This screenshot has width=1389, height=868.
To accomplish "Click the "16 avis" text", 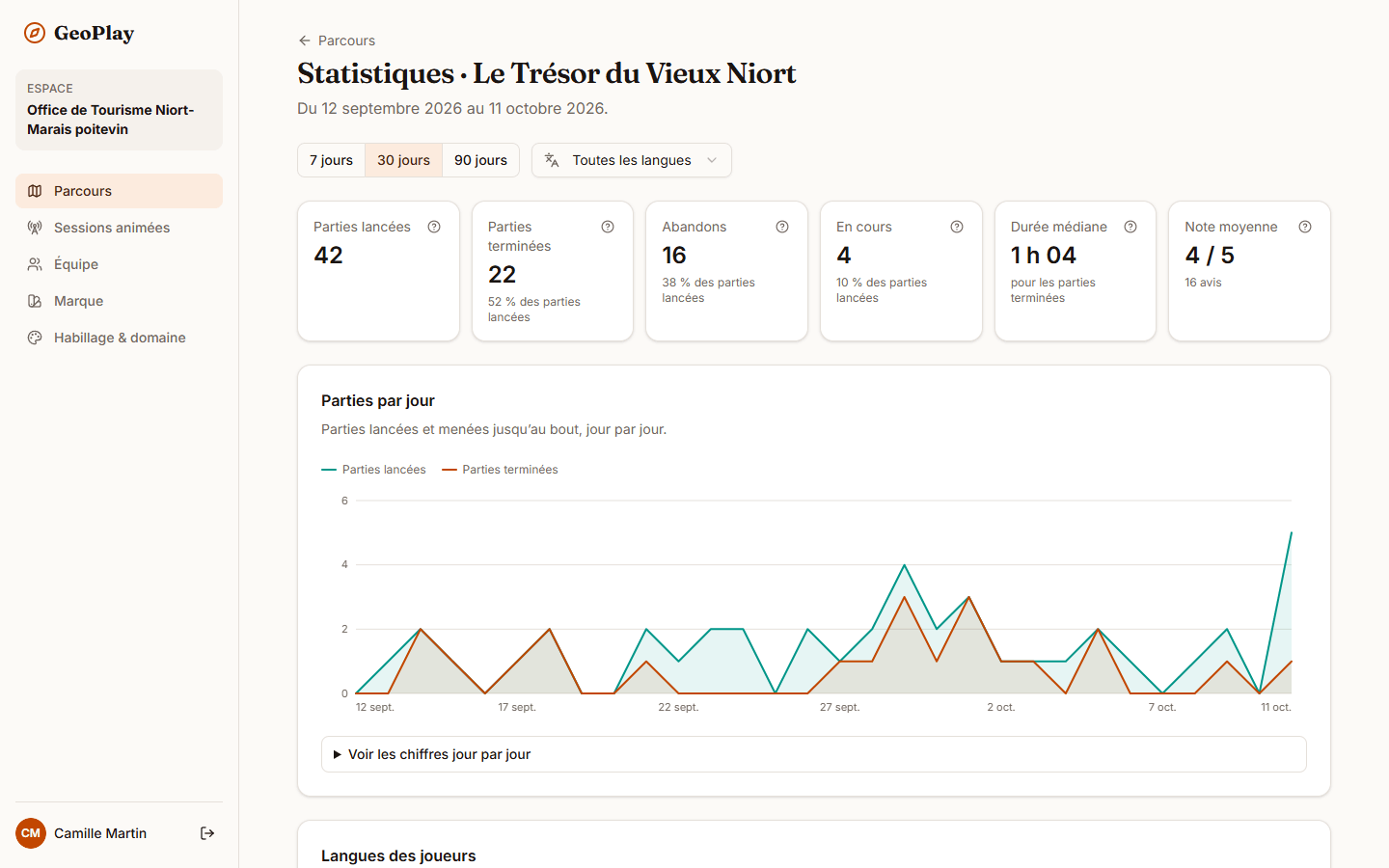I will click(x=1203, y=283).
